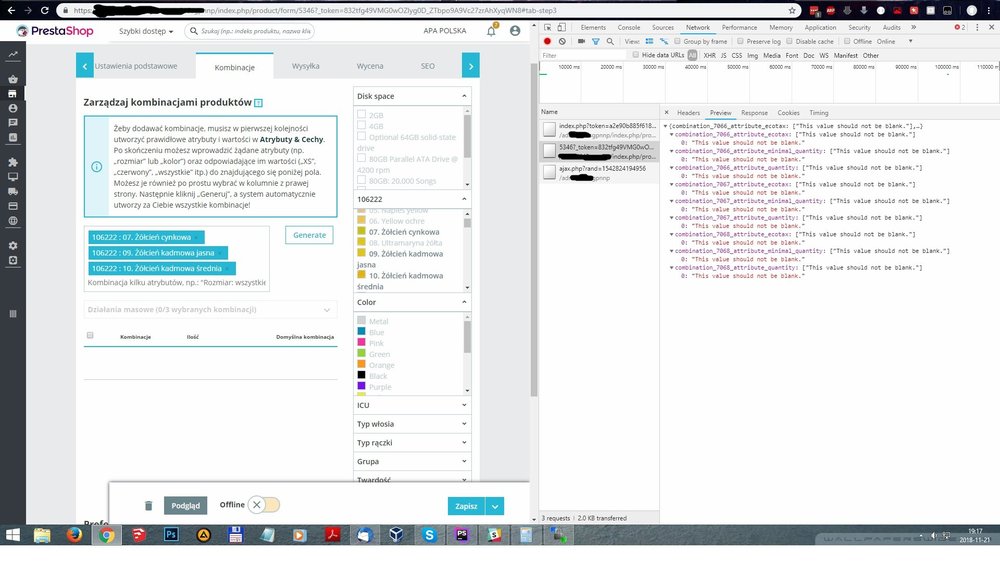Viewport: 1000px width, 562px height.
Task: Toggle the DevTools device toolbar icon
Action: tap(561, 27)
